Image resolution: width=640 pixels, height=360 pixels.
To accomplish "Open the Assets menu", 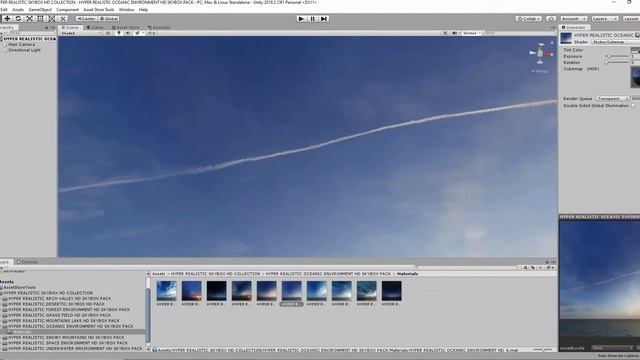I will tap(18, 9).
